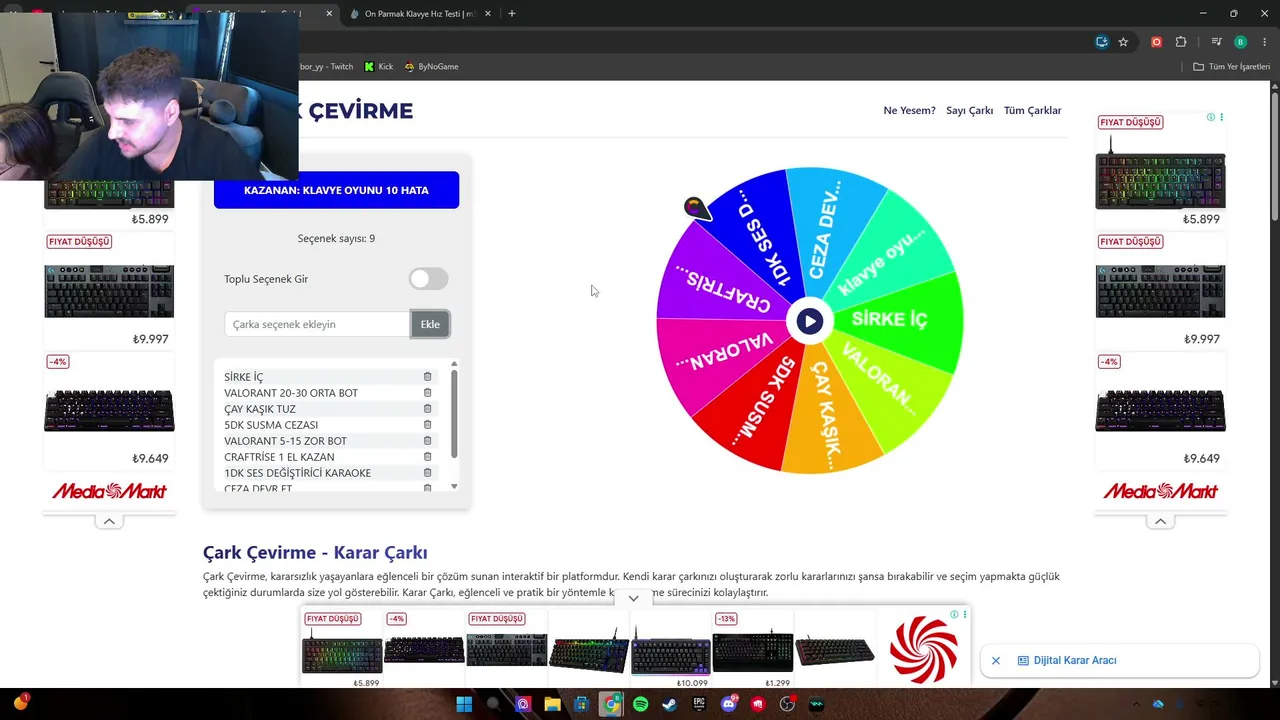The height and width of the screenshot is (720, 1280).
Task: Go to Tüm Çarklar
Action: click(1033, 110)
